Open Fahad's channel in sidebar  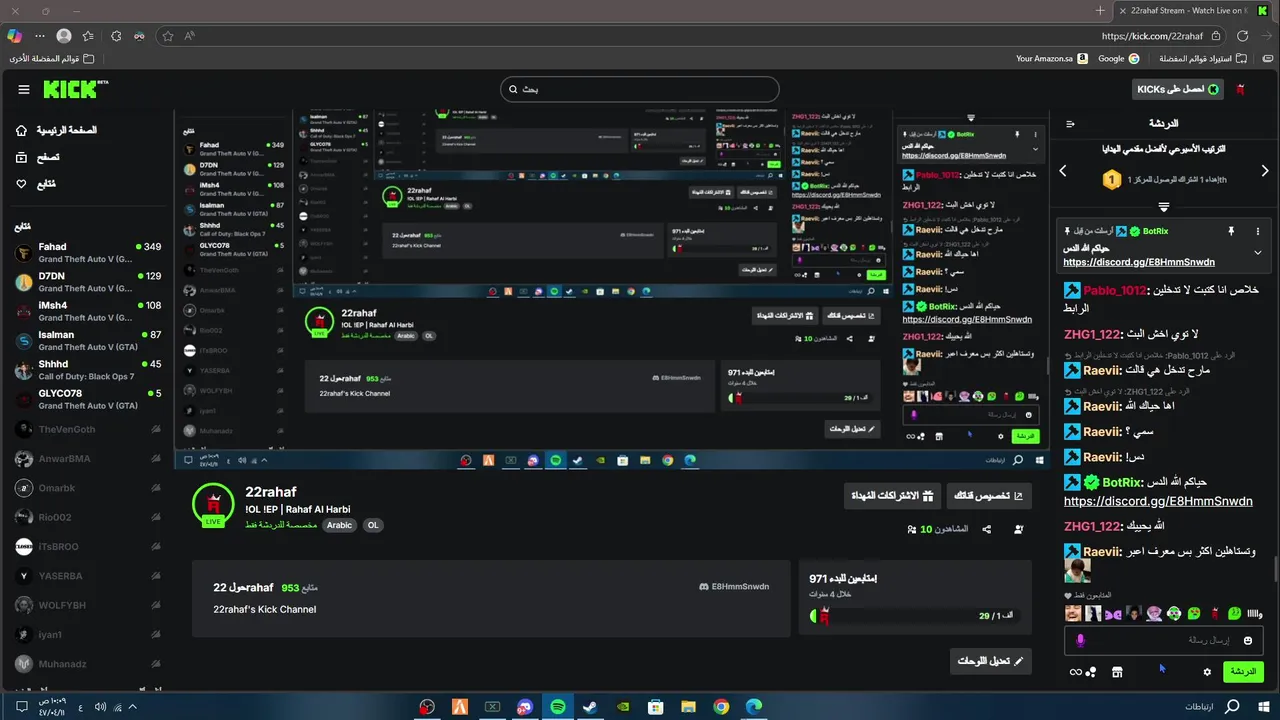pyautogui.click(x=88, y=253)
